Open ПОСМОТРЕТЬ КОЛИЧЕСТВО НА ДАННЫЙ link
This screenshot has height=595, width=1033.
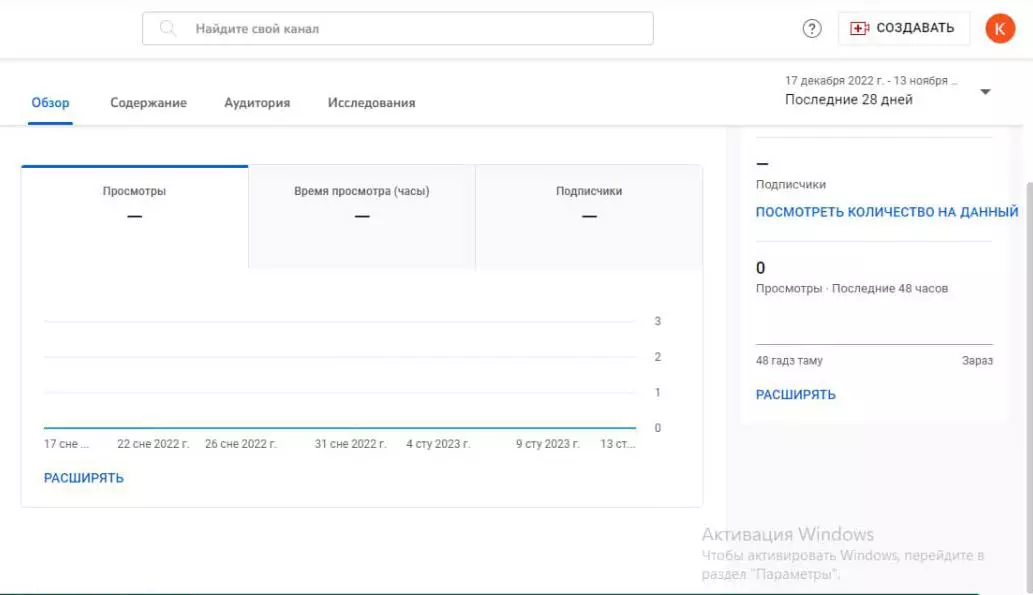pos(887,212)
